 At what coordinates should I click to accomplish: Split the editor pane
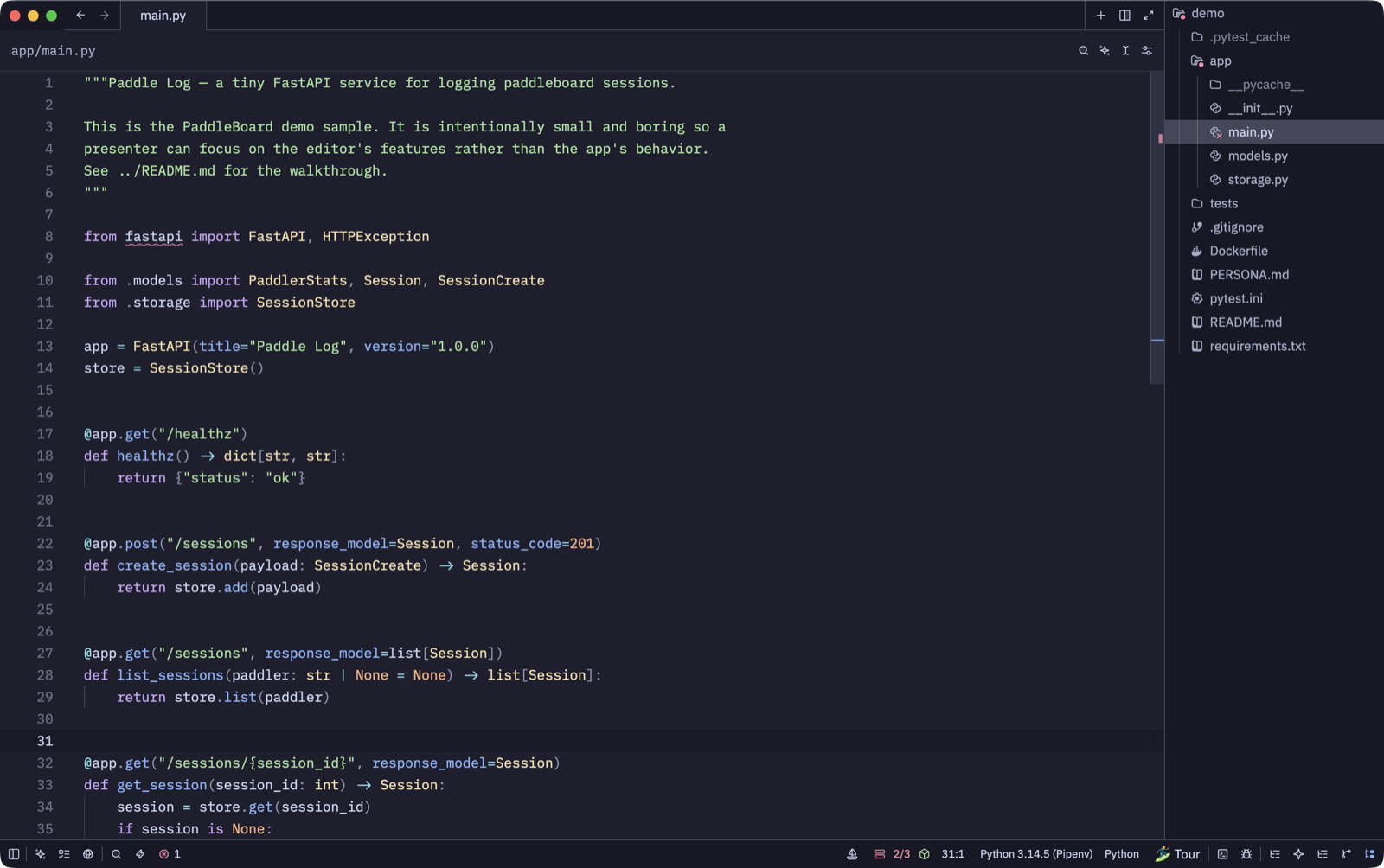click(x=1124, y=16)
